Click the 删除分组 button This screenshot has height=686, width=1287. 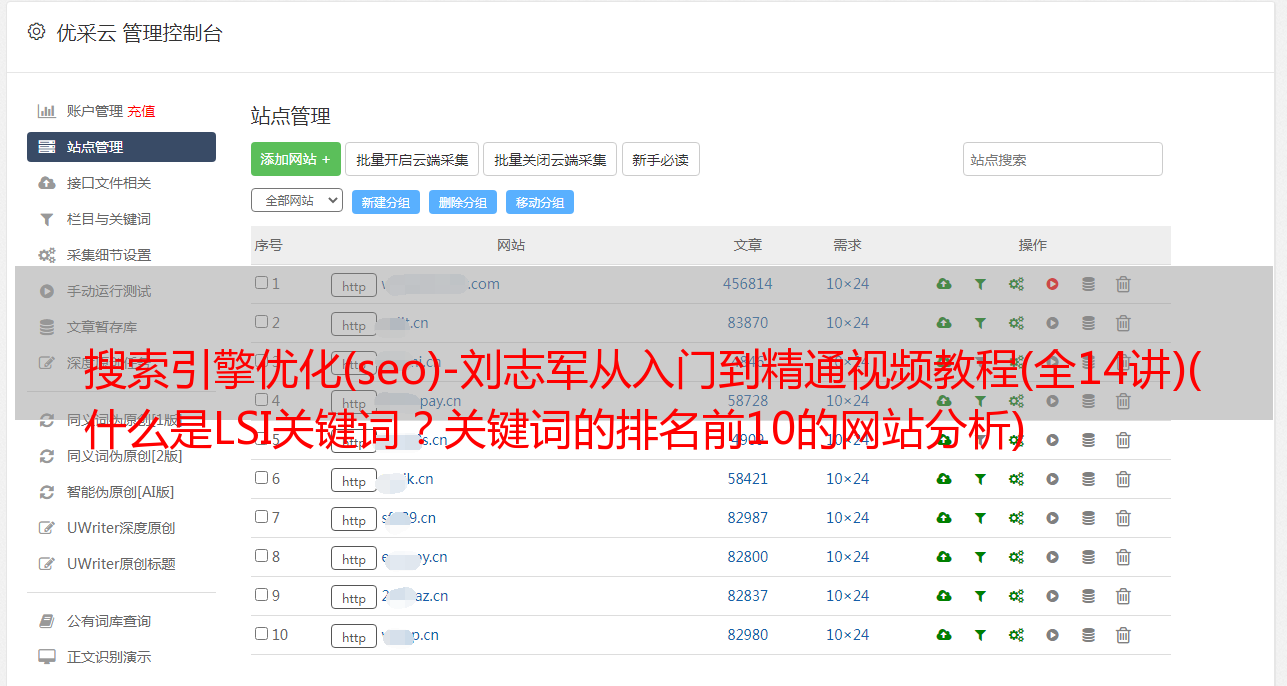click(x=463, y=202)
